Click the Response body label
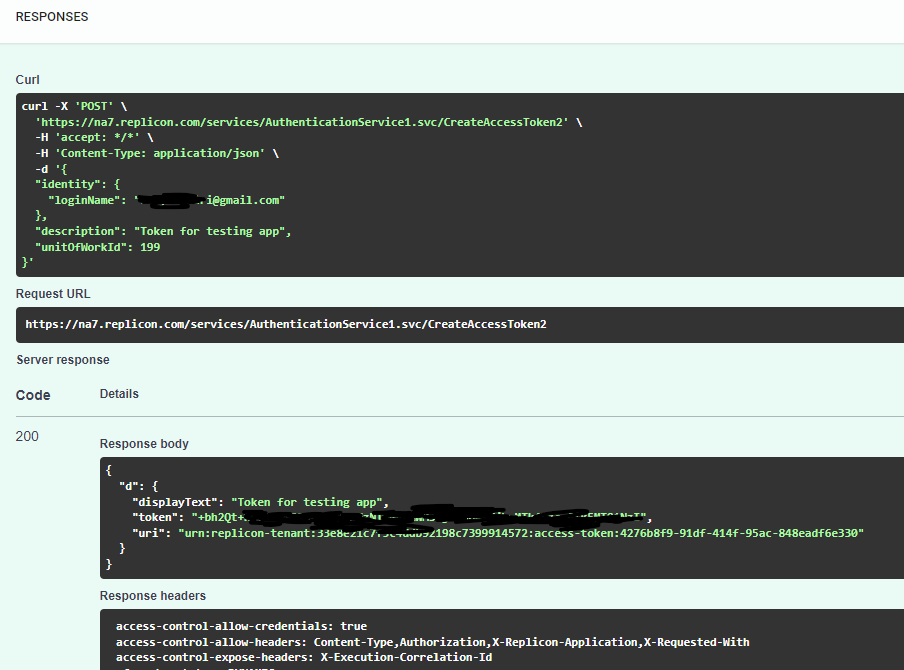 tap(144, 443)
